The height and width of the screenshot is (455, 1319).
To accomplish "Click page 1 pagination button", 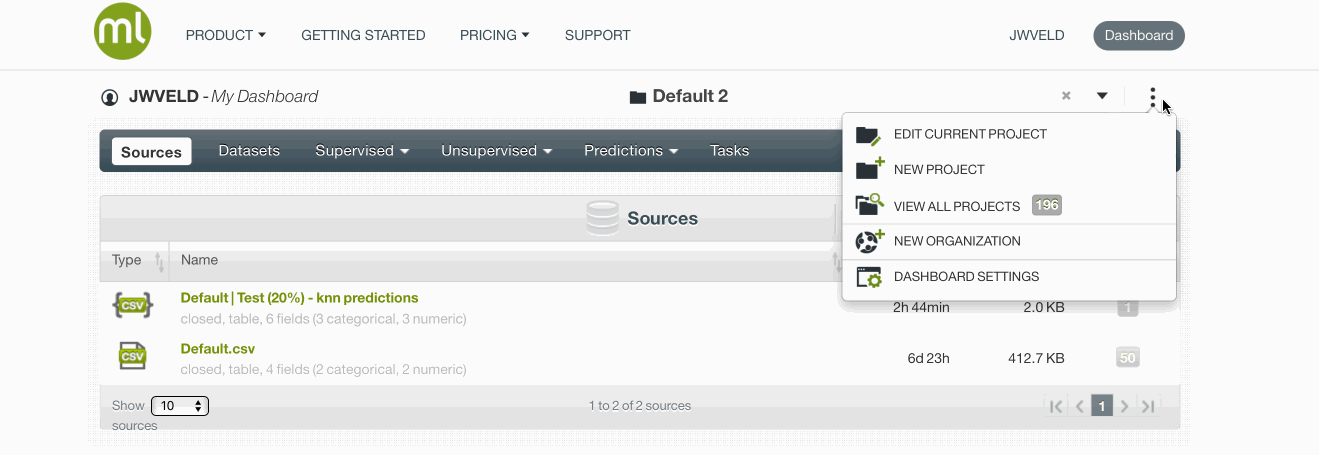I will point(1102,406).
